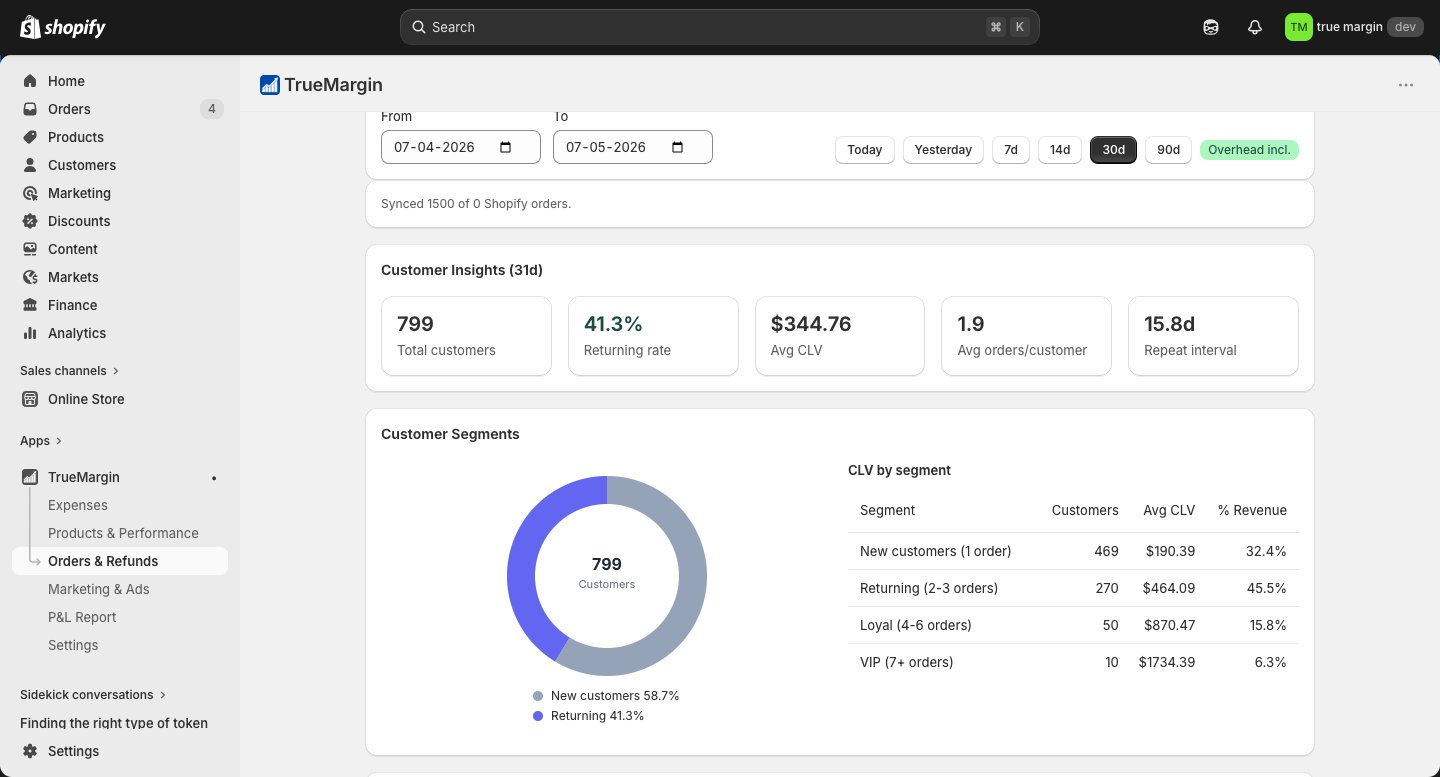The width and height of the screenshot is (1440, 777).
Task: Click 'Synced 1500 of 0 Shopify orders.' status text
Action: (x=476, y=203)
